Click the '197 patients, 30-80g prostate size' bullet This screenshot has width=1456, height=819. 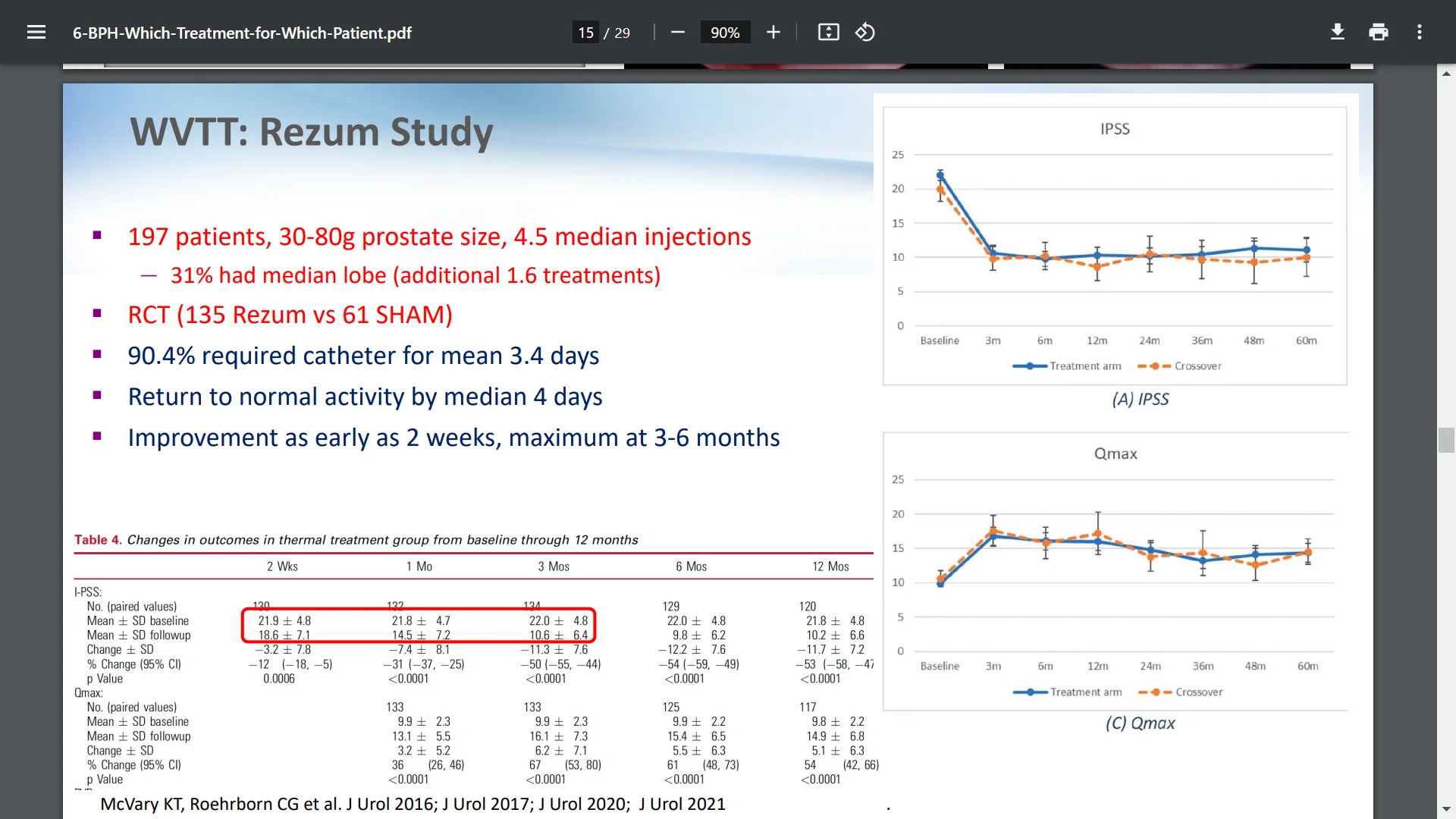tap(439, 237)
